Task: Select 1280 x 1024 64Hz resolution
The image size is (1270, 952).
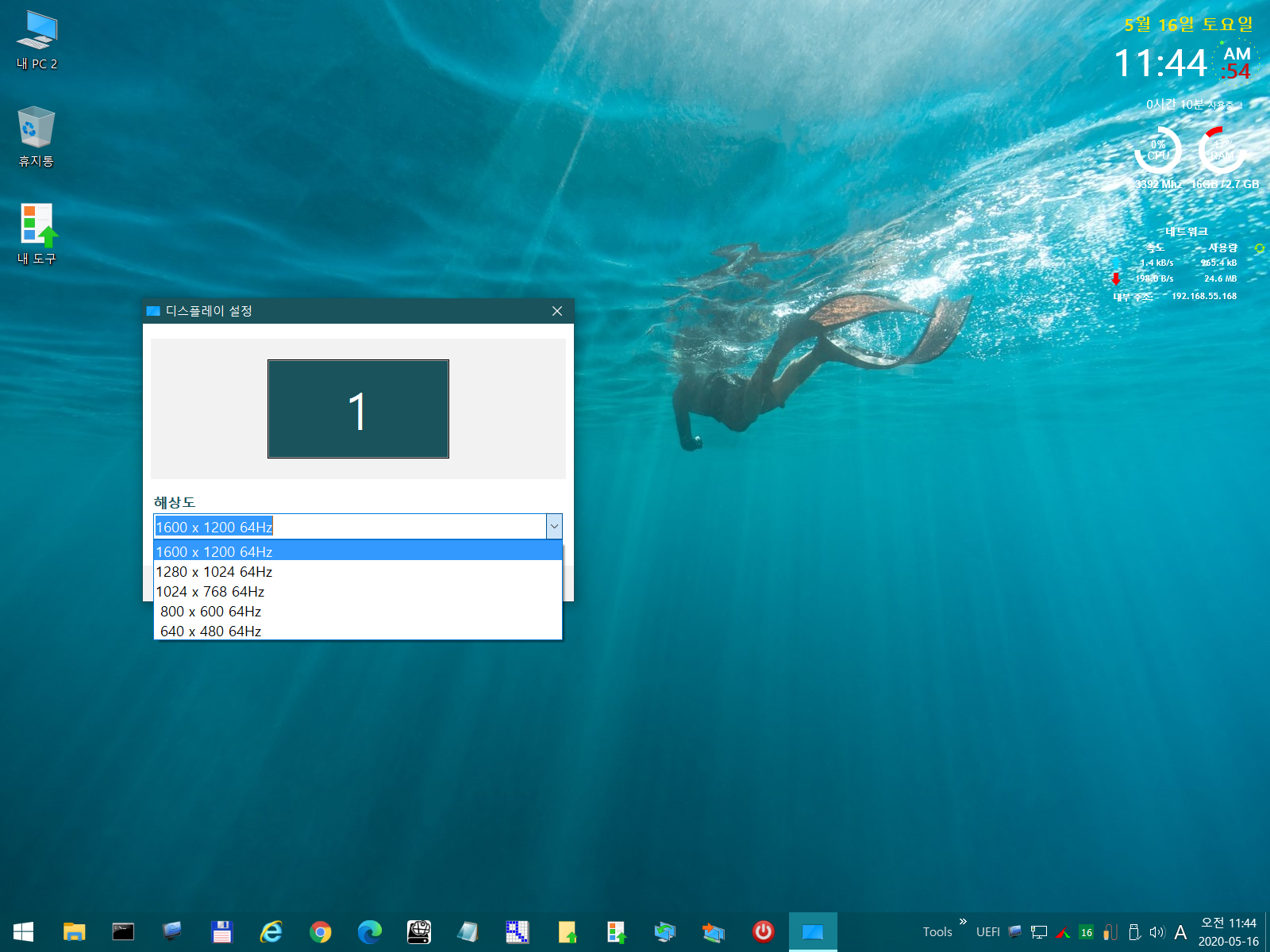Action: tap(358, 571)
